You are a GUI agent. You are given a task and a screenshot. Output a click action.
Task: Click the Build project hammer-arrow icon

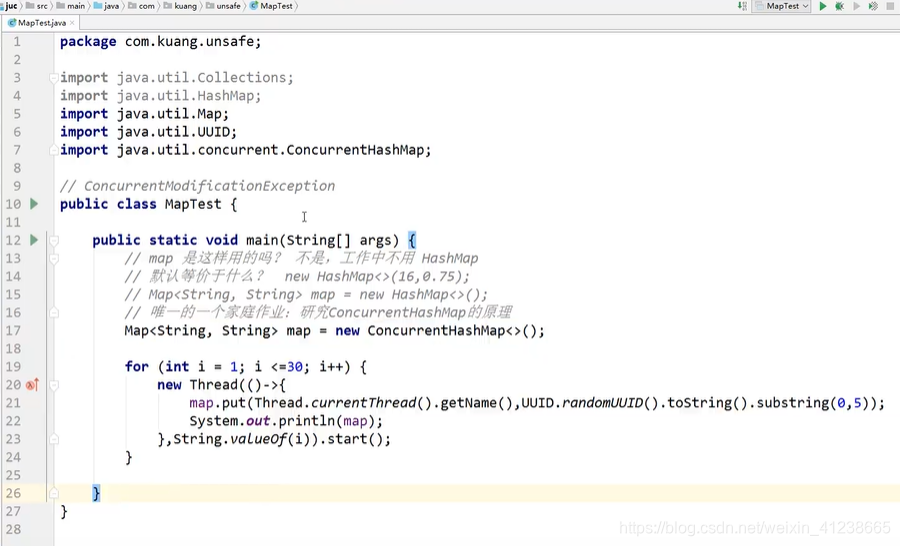pos(742,6)
